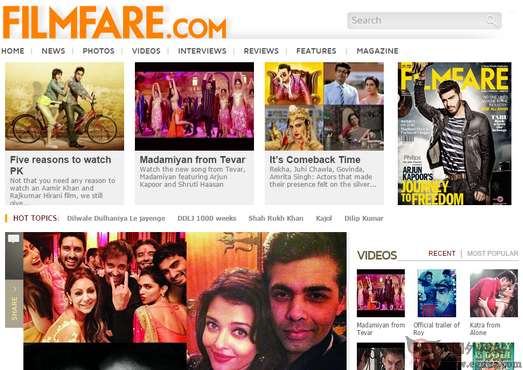The width and height of the screenshot is (523, 370).
Task: Click the SHARE tab beside gallery
Action: click(14, 303)
